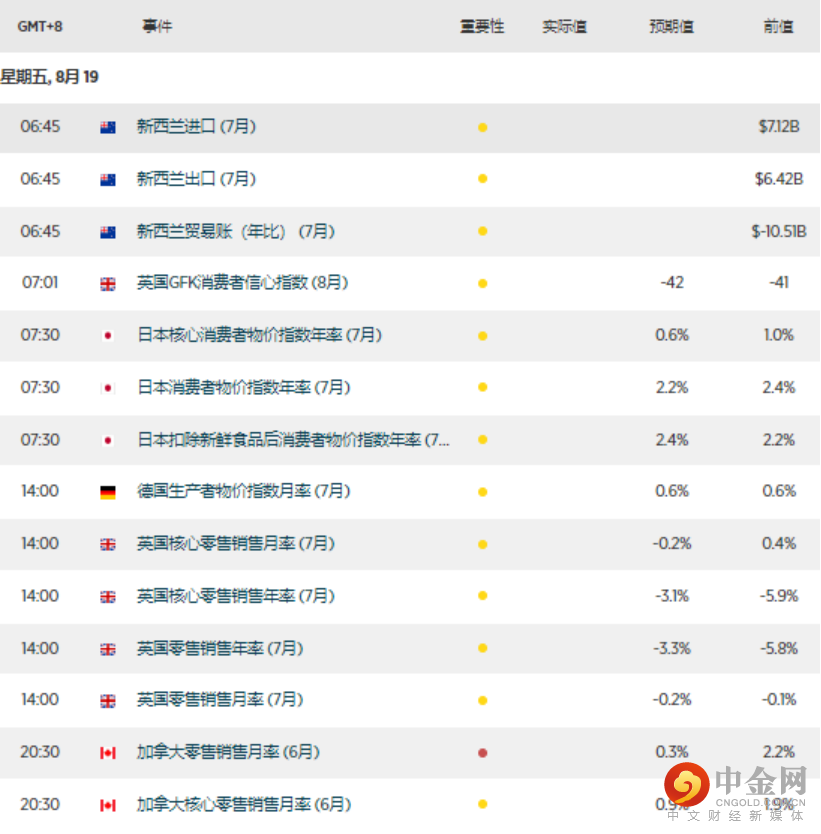Image resolution: width=821 pixels, height=834 pixels.
Task: Click the New Zealand flag beside 新西兰出口 (7月)
Action: pyautogui.click(x=108, y=180)
